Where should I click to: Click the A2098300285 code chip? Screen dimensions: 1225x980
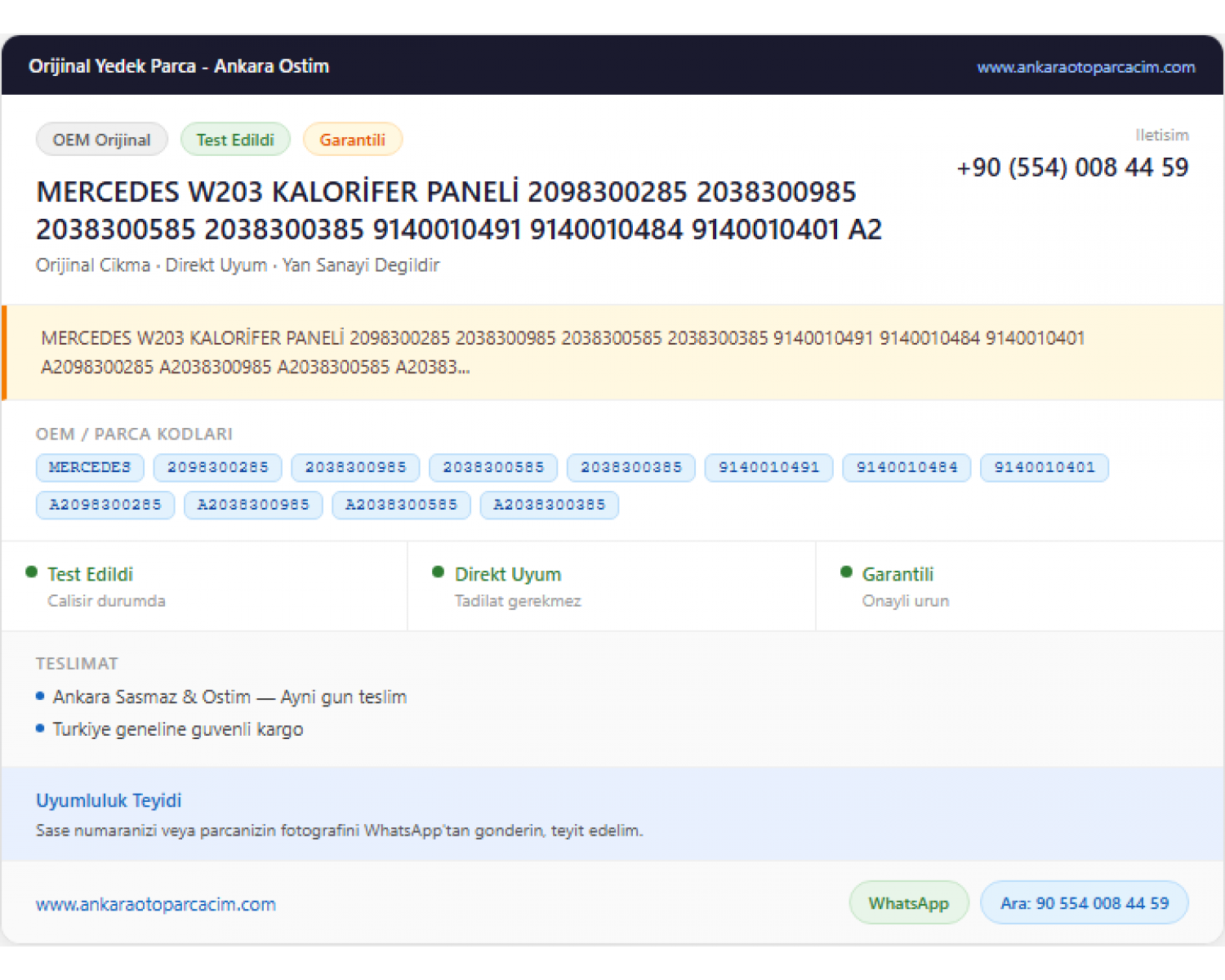[105, 505]
